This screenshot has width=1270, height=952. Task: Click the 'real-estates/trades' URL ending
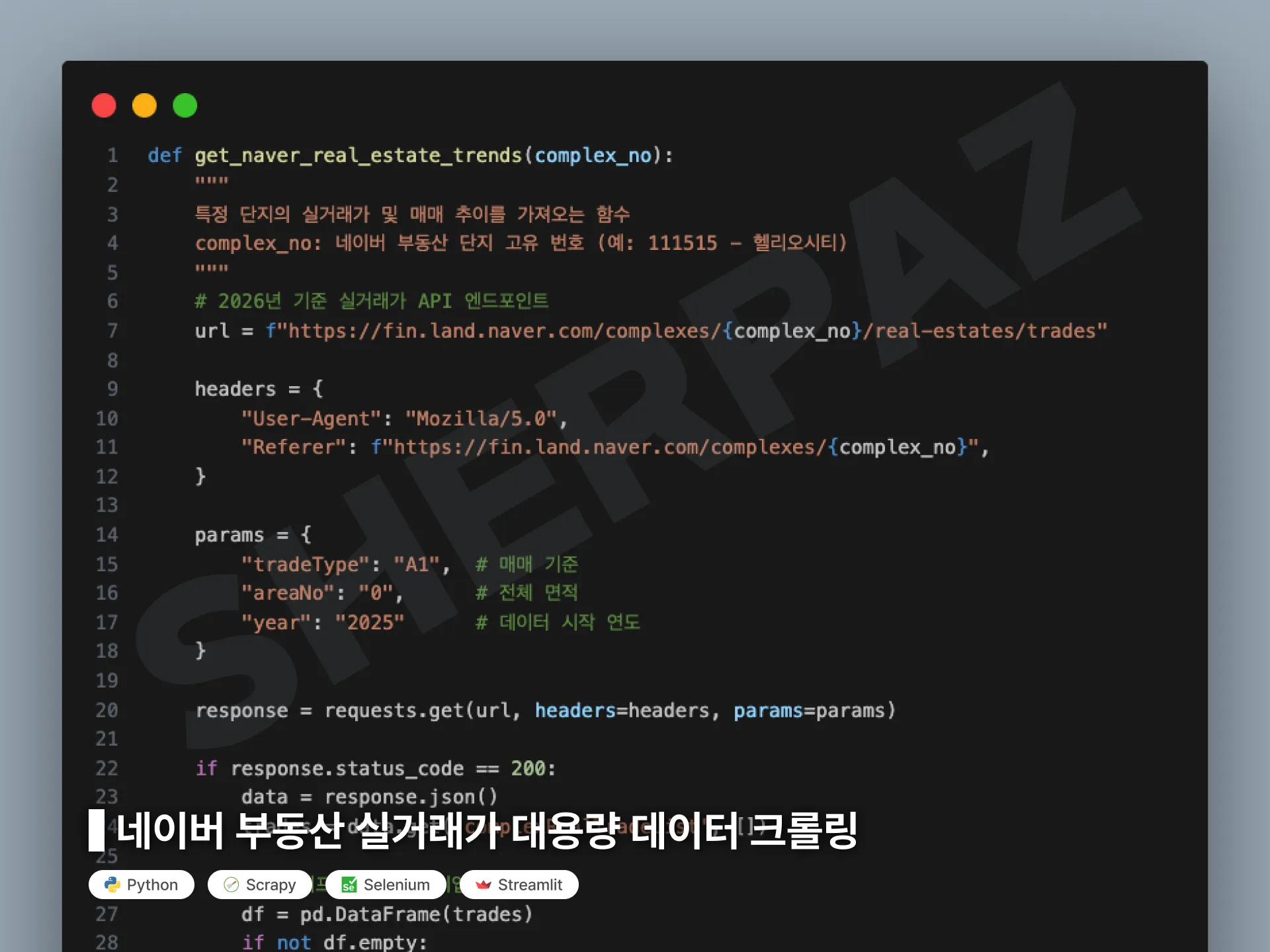[985, 331]
